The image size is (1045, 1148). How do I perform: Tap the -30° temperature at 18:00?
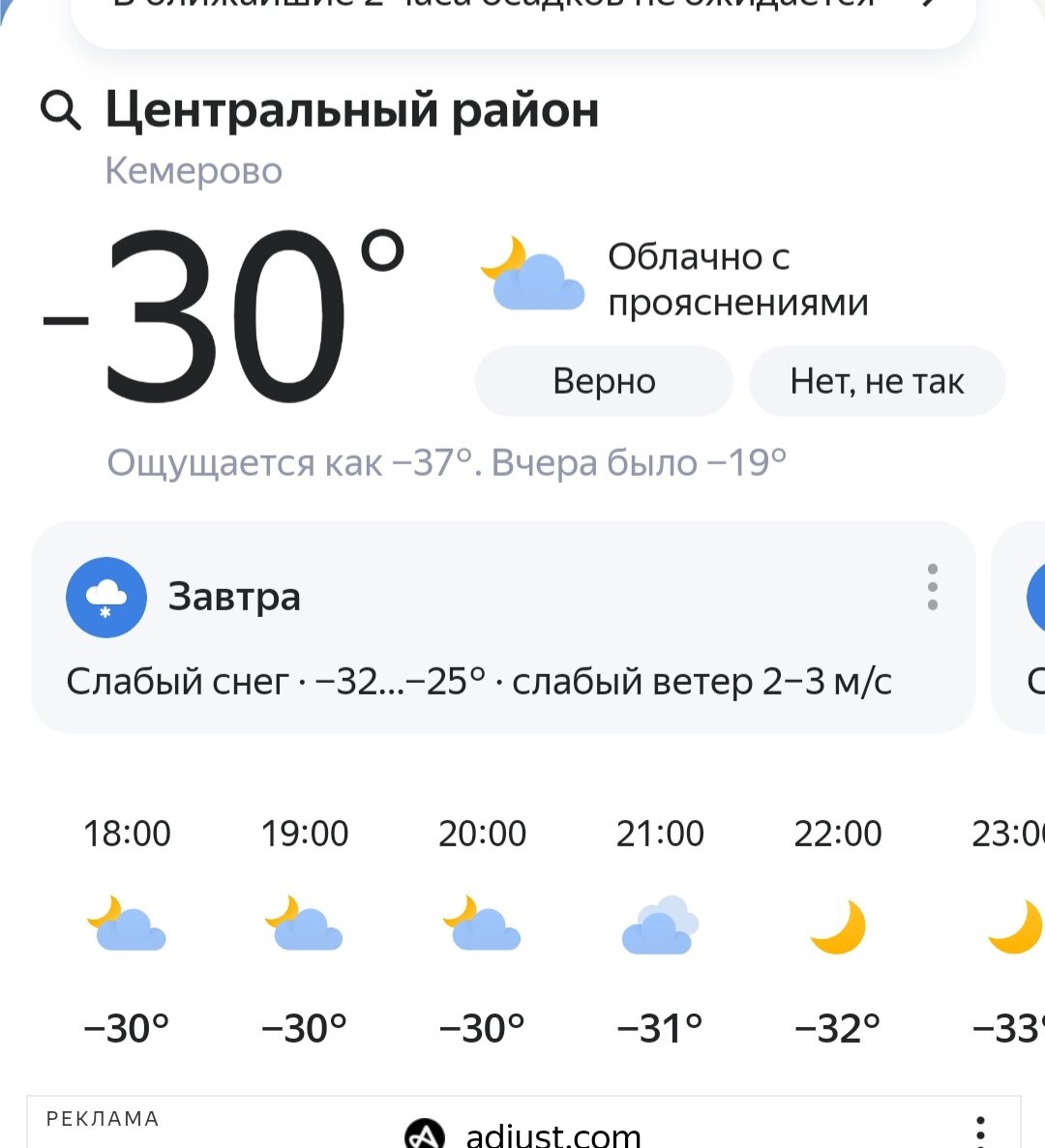pyautogui.click(x=128, y=1027)
